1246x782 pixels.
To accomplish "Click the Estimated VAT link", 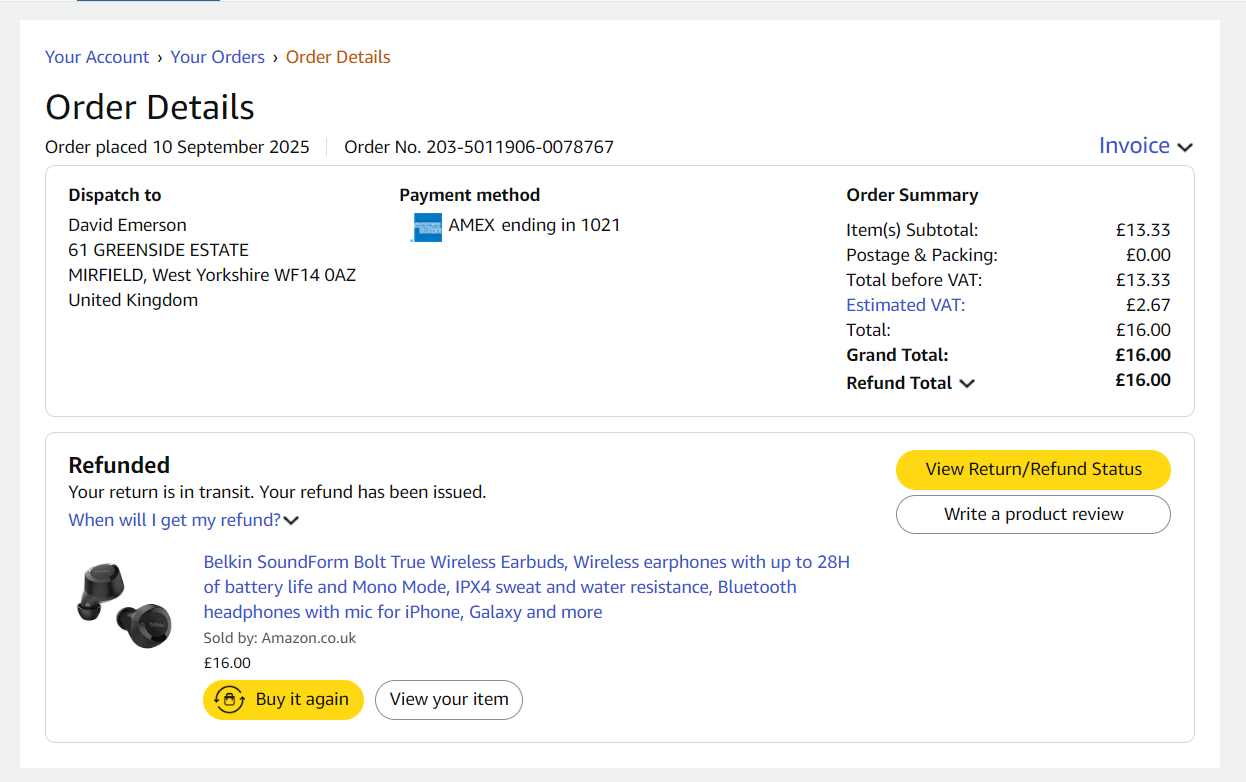I will coord(906,305).
